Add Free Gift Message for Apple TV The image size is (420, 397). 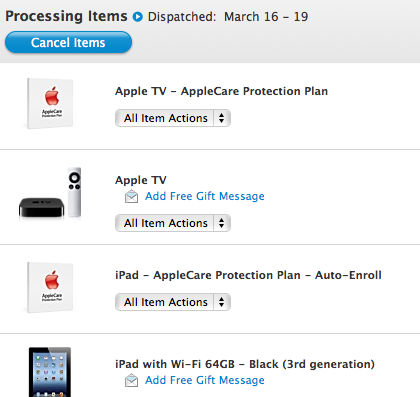click(205, 196)
